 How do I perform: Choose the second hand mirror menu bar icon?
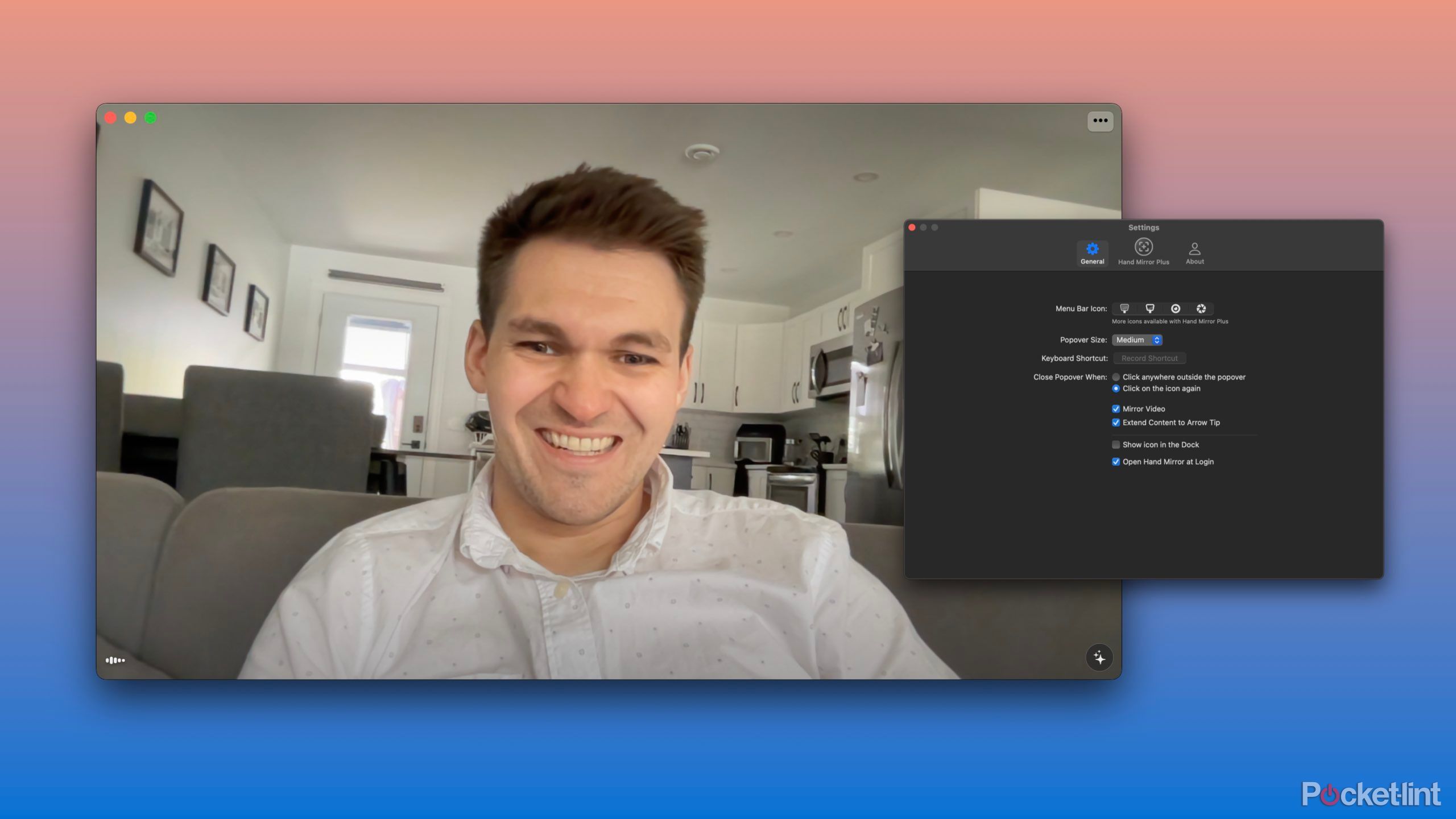tap(1150, 308)
